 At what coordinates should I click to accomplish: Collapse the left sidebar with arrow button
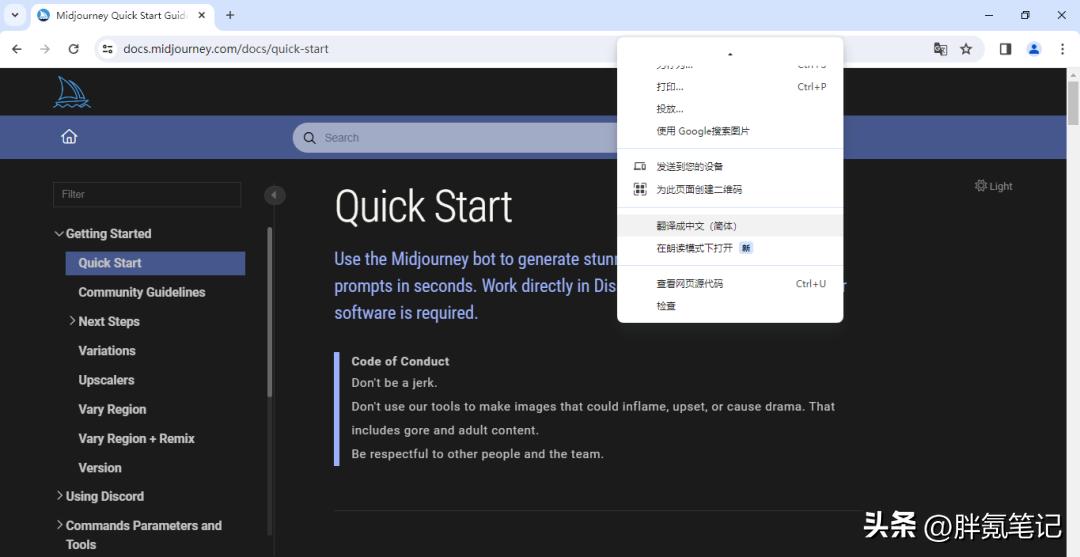[x=274, y=195]
